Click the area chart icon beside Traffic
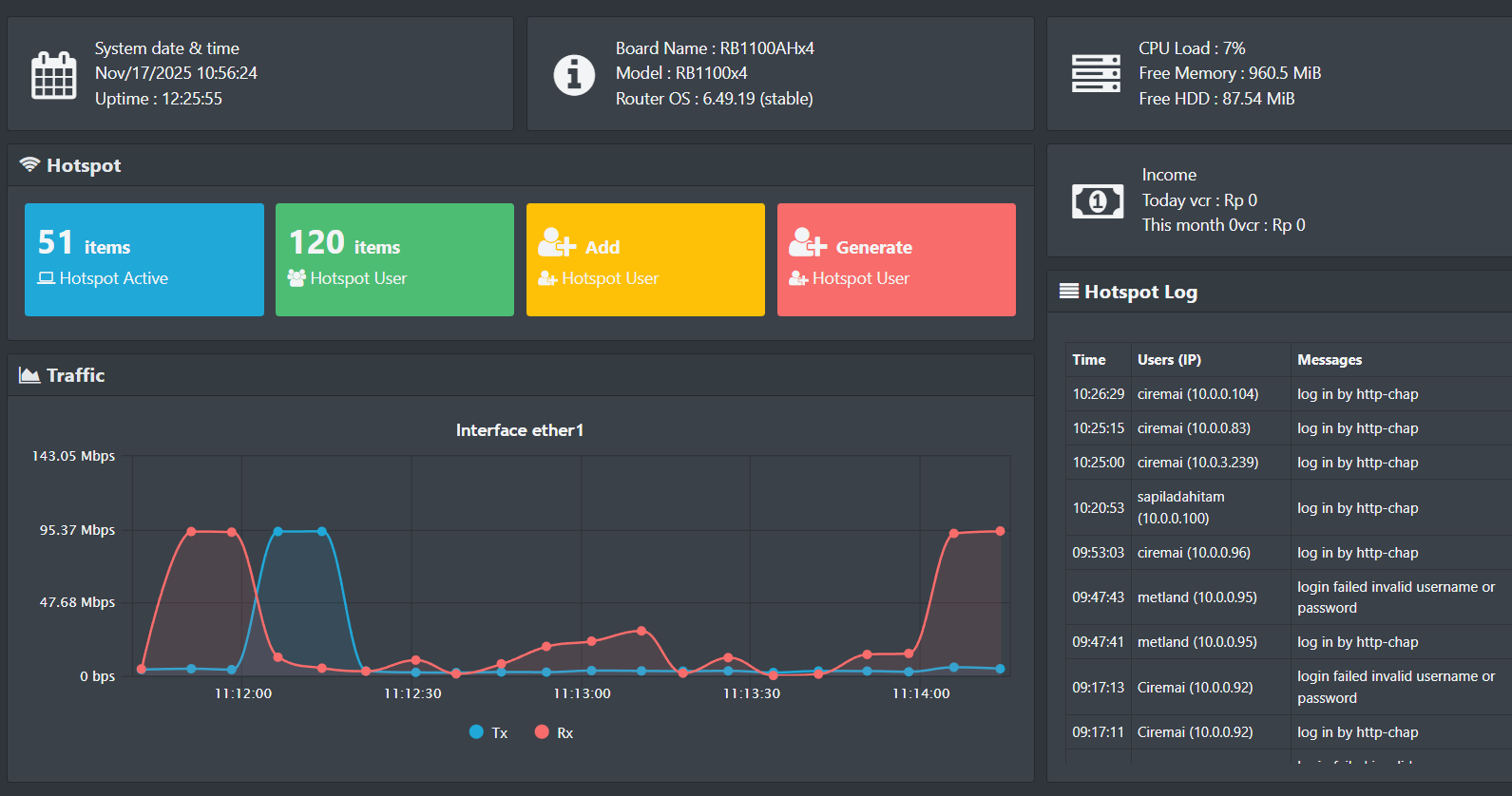This screenshot has width=1512, height=796. (x=29, y=375)
